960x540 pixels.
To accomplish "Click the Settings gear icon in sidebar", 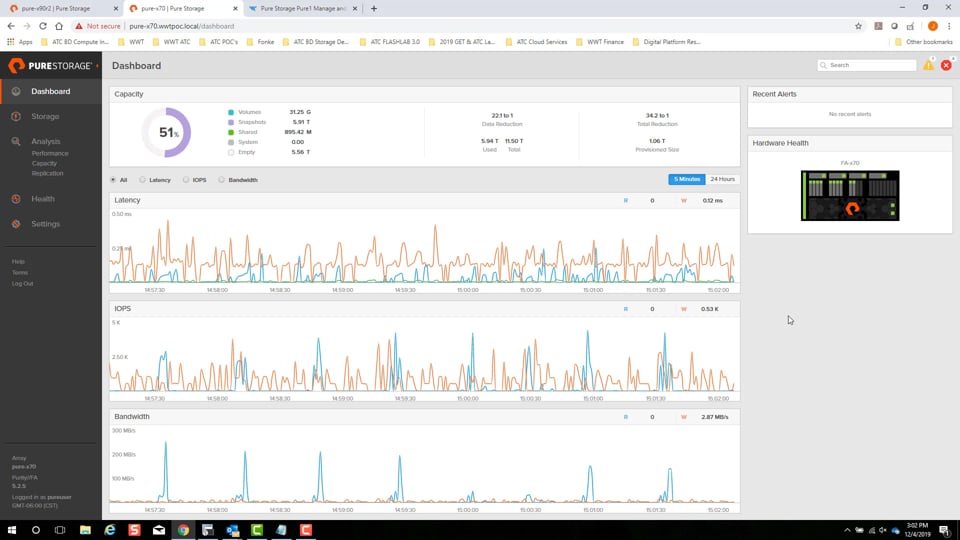I will tap(16, 224).
